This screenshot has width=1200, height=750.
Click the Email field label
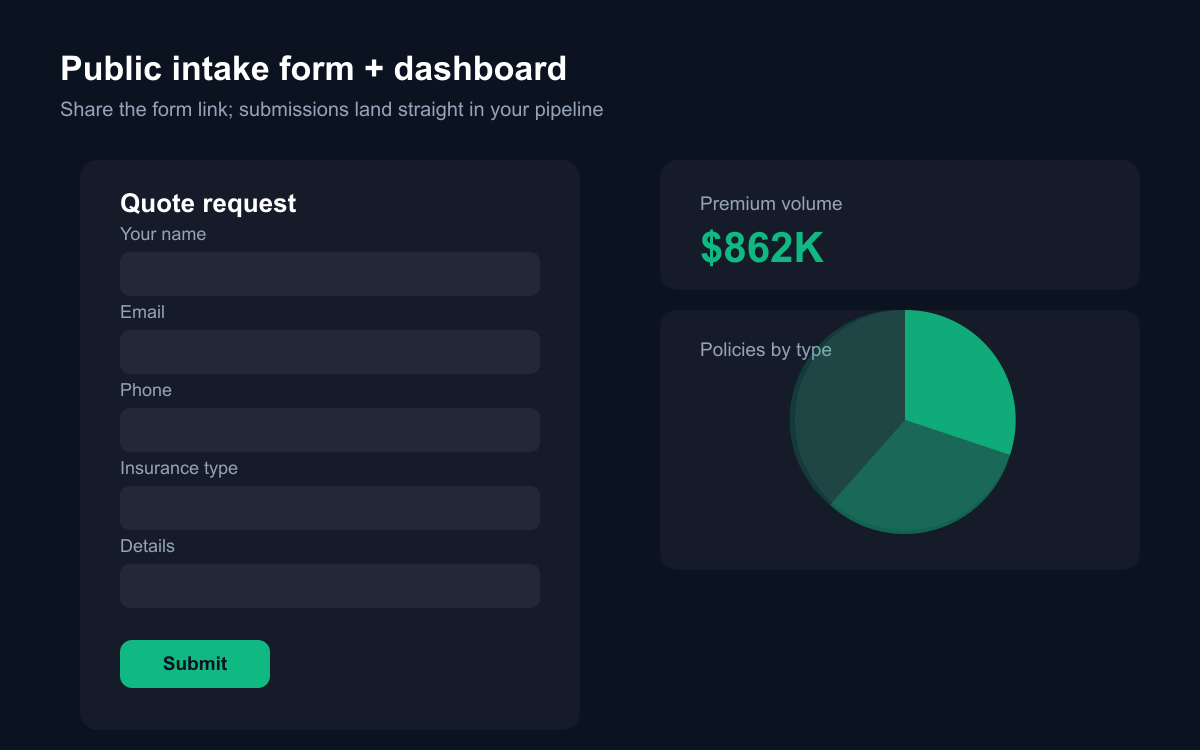(x=142, y=312)
